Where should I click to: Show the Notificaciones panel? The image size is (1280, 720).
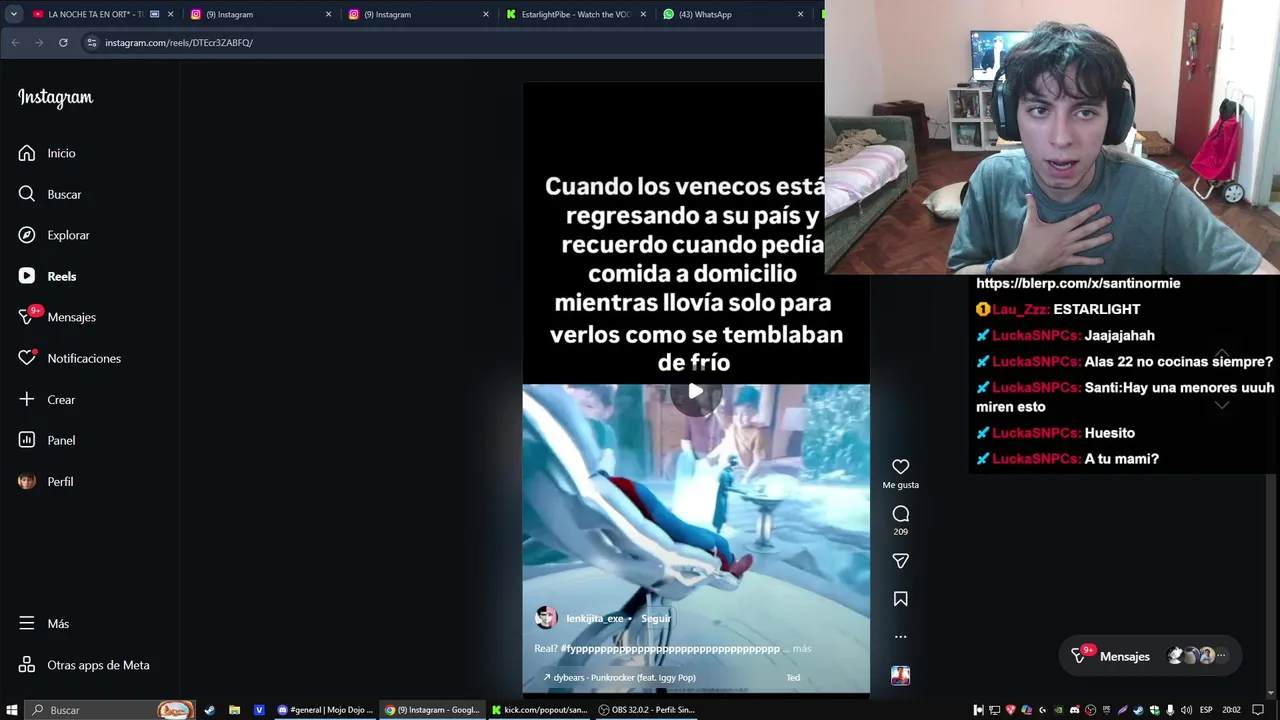click(69, 358)
